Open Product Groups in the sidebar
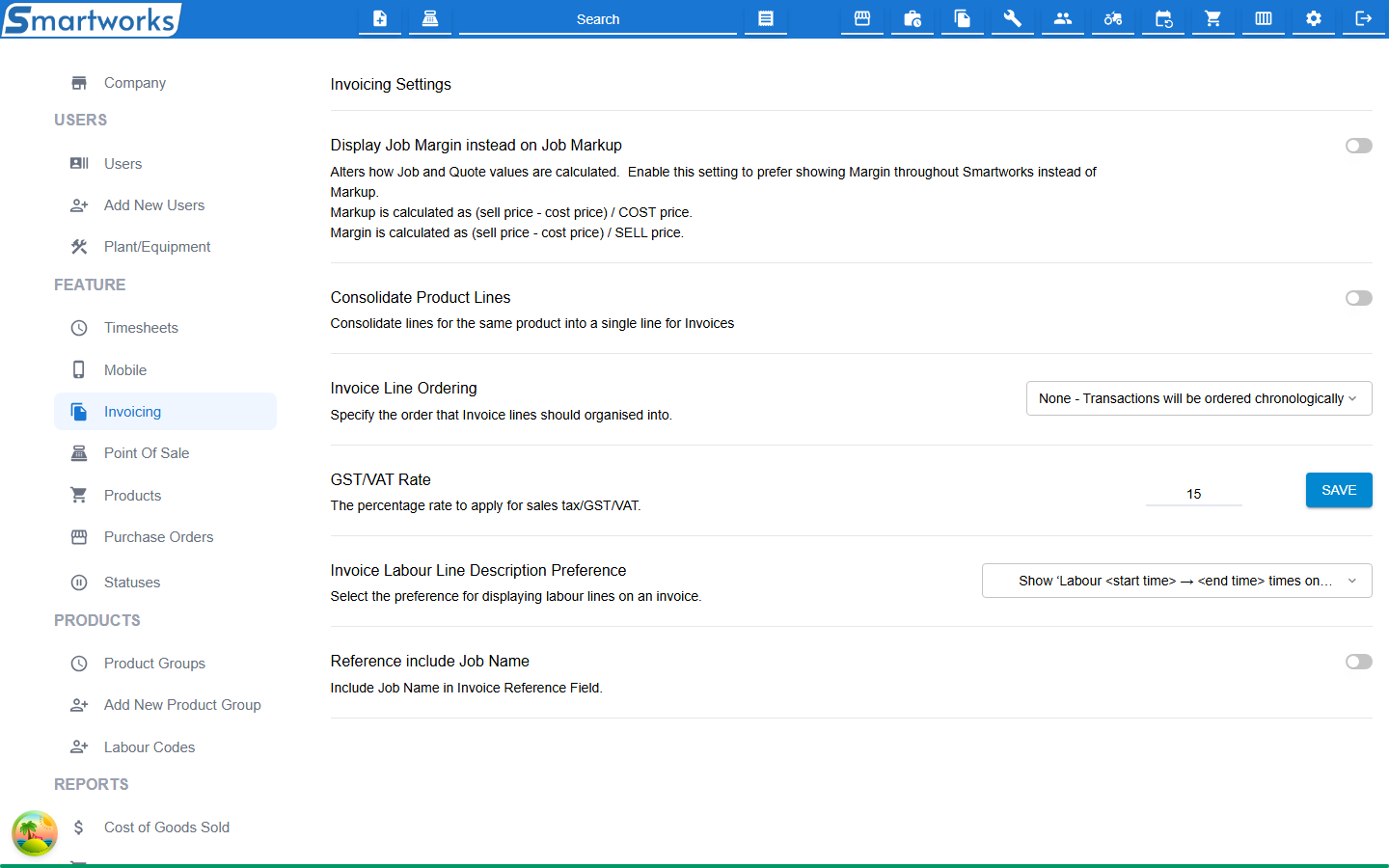This screenshot has height=868, width=1389. point(165,664)
